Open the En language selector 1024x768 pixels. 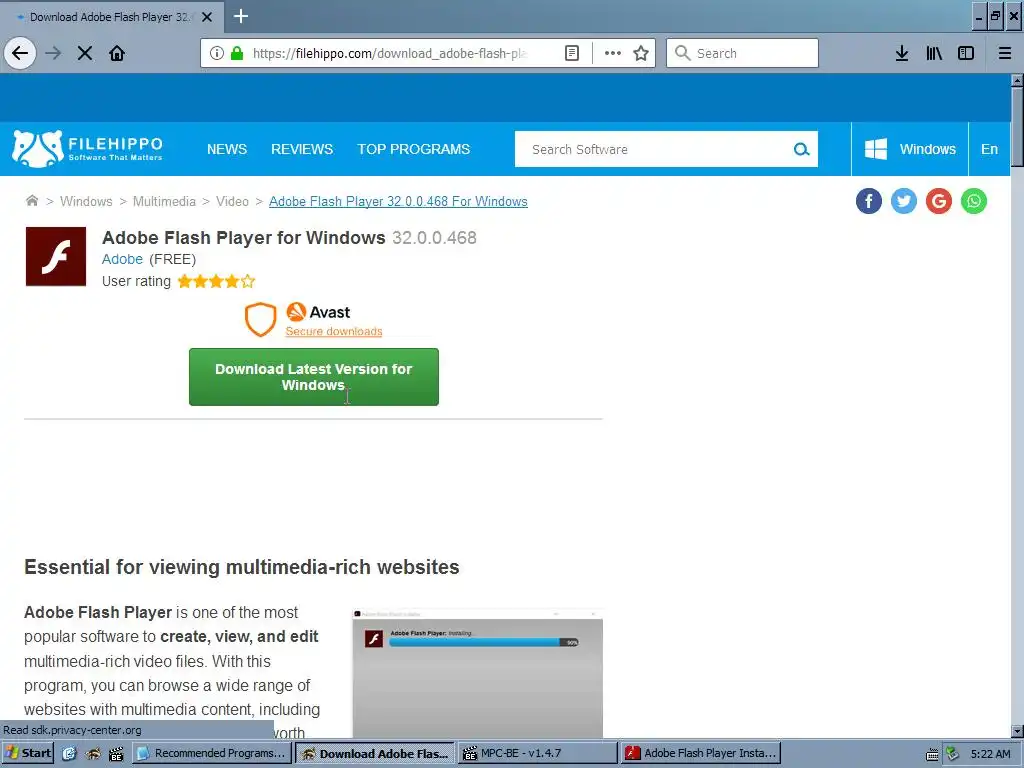[x=989, y=149]
